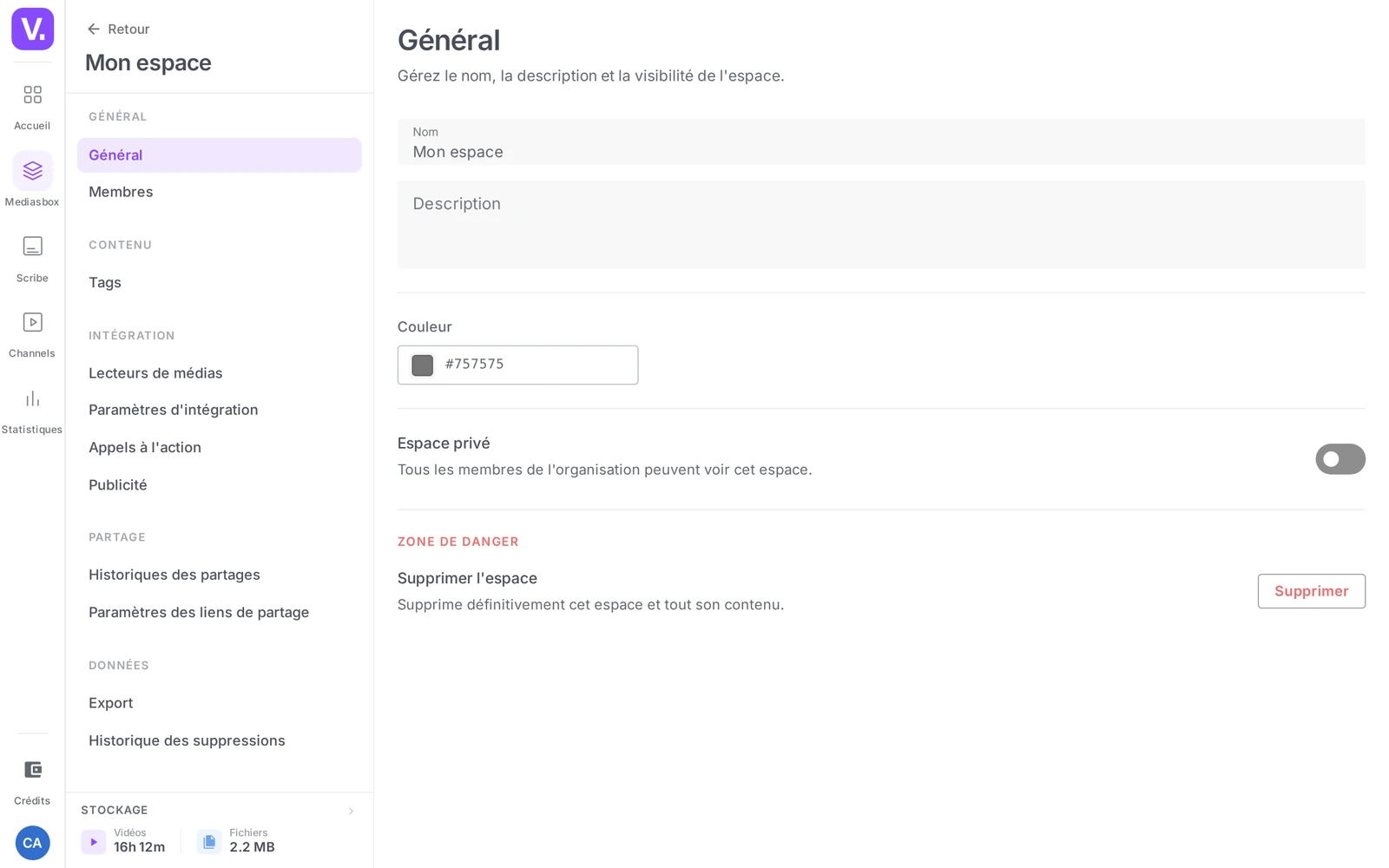
Task: Click the Retour back arrow
Action: 94,29
